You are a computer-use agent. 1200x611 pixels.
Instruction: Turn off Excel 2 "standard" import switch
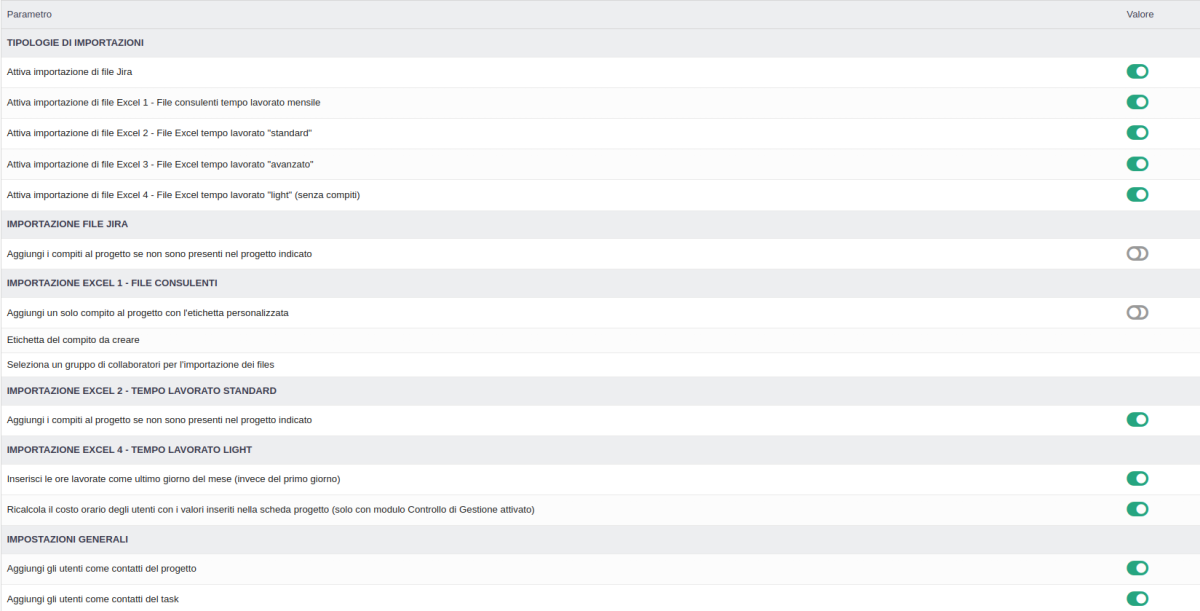[x=1137, y=133]
